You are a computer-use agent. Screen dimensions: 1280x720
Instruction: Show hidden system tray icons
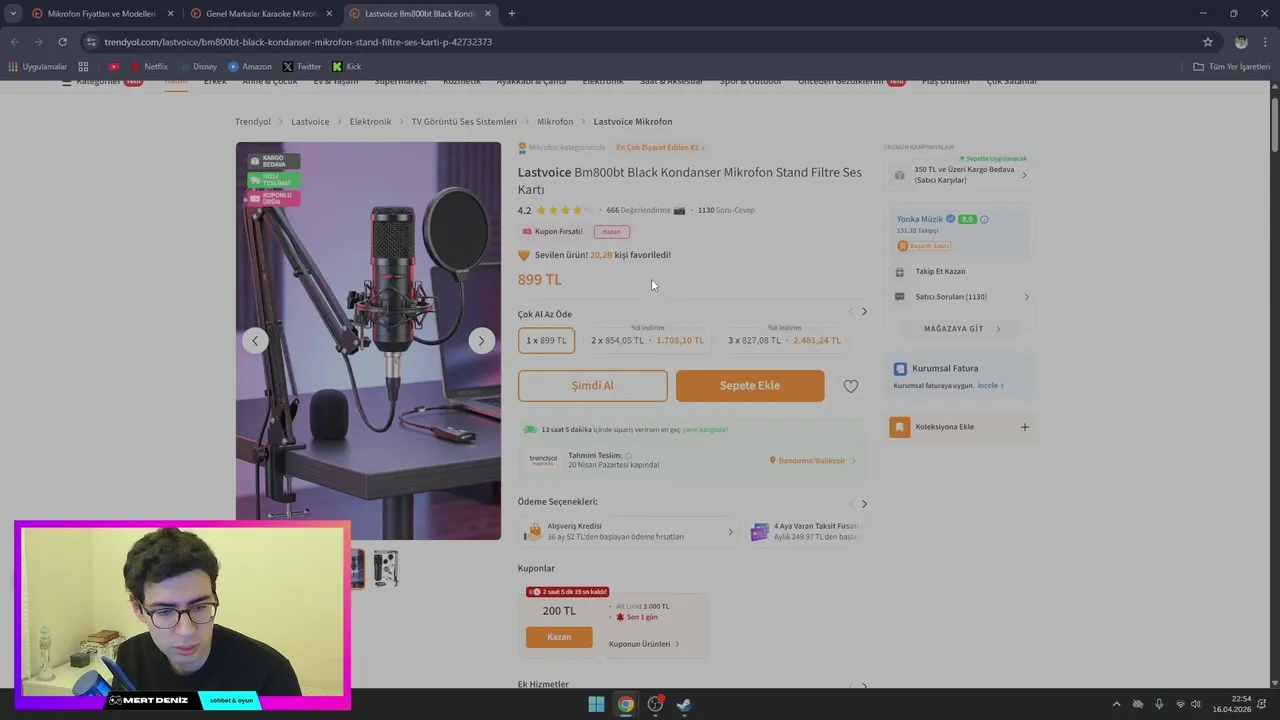pyautogui.click(x=1116, y=704)
